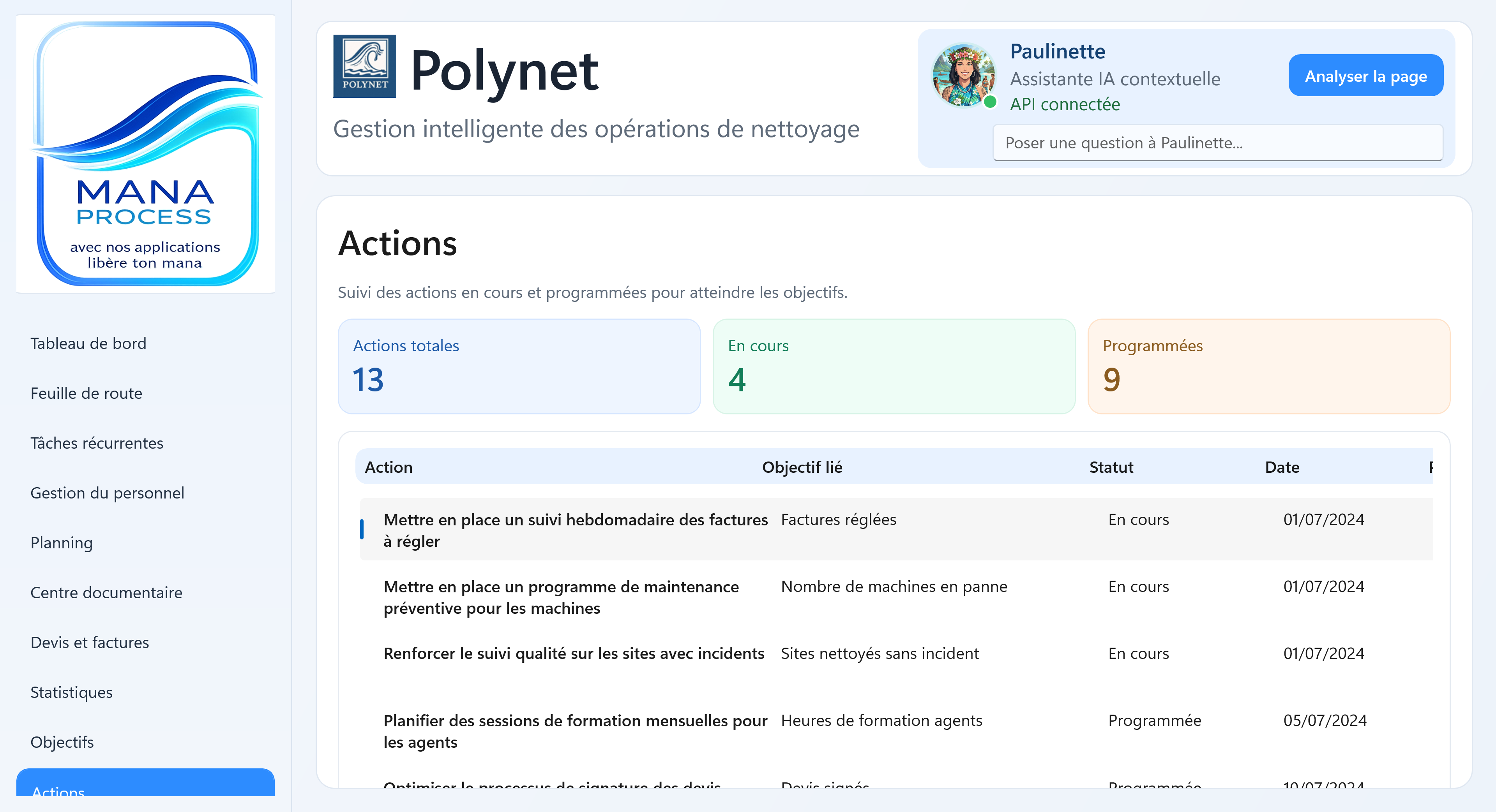Click the Mana Process logo image
This screenshot has height=812, width=1496.
click(x=145, y=154)
